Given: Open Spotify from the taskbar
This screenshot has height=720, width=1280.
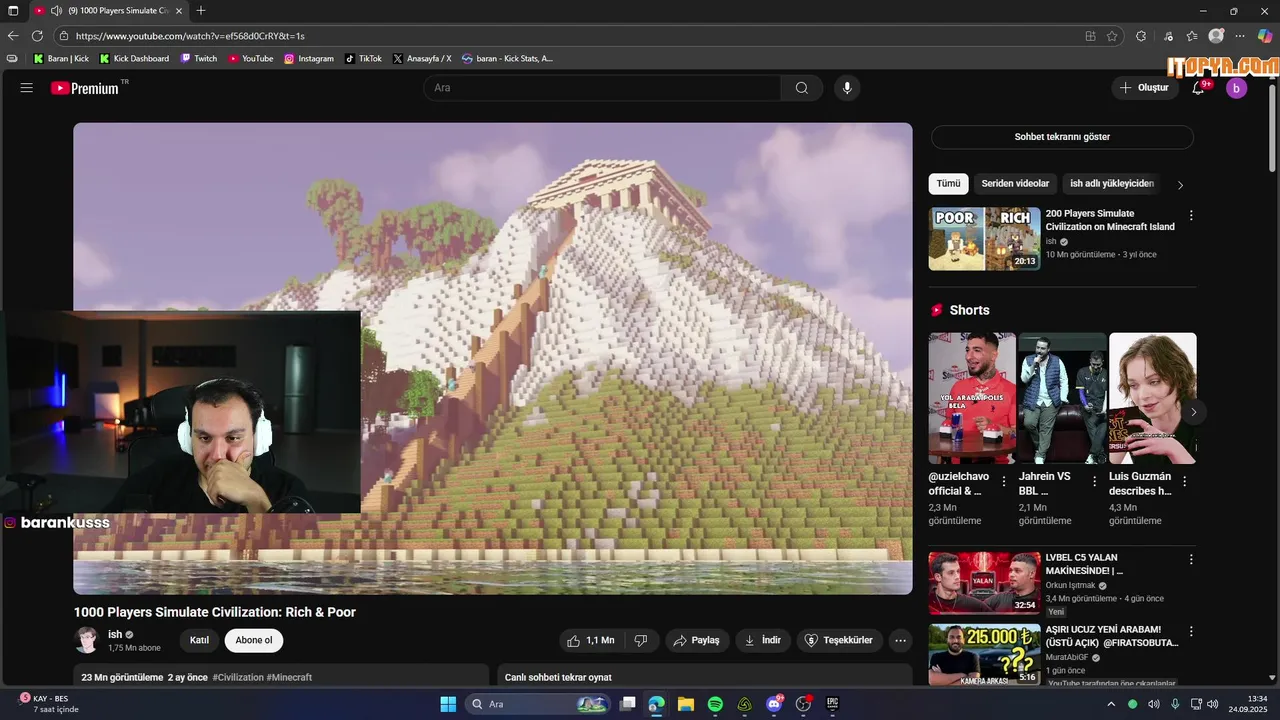Looking at the screenshot, I should coord(715,704).
